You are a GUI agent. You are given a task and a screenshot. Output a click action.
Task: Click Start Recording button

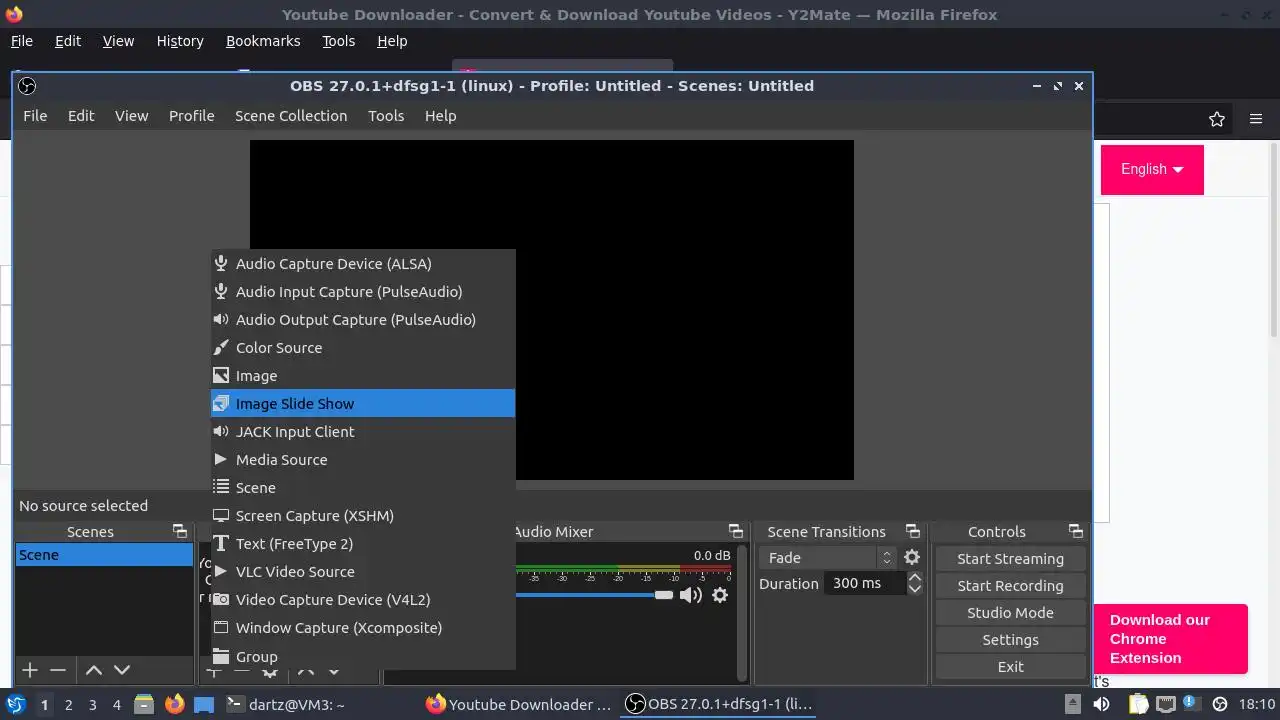pyautogui.click(x=1010, y=586)
